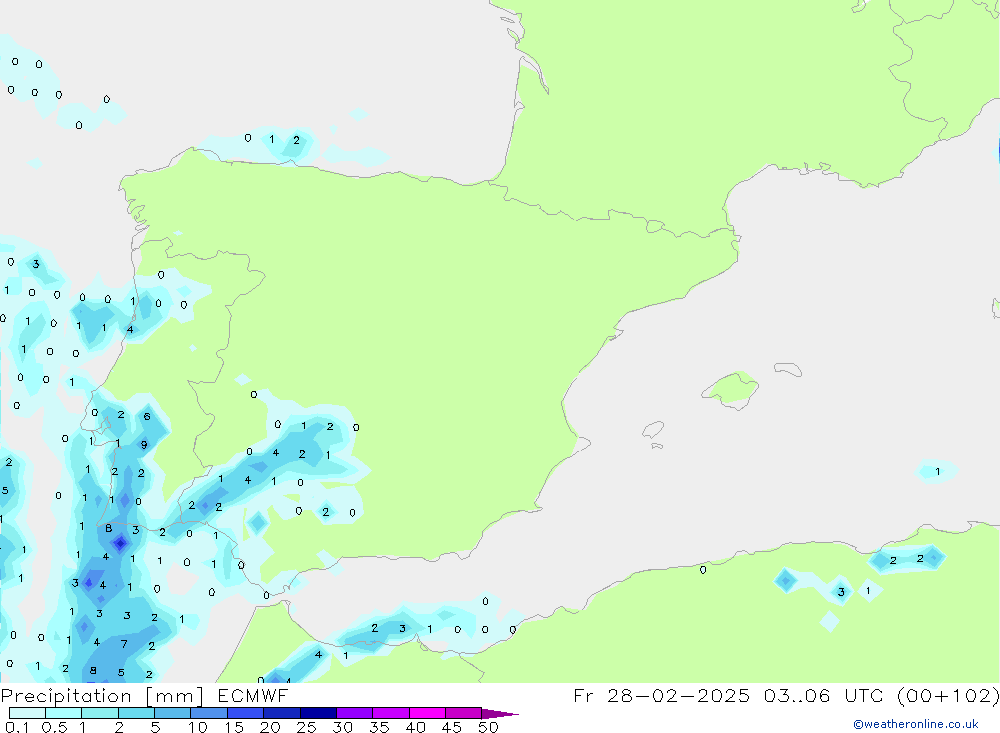
Task: Click the '35' legend scale label
Action: point(379,727)
